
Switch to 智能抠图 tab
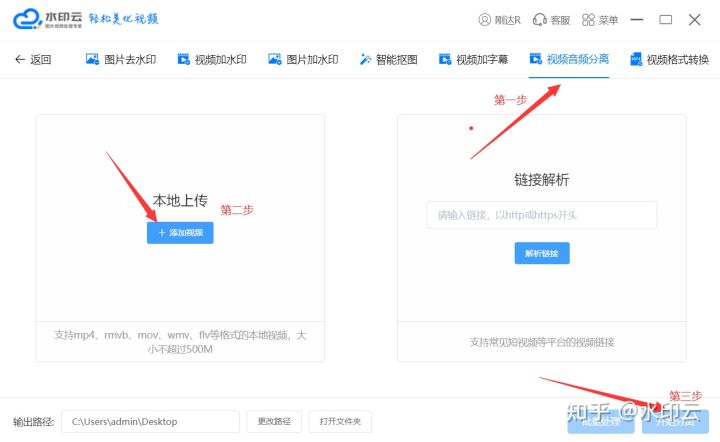click(388, 59)
